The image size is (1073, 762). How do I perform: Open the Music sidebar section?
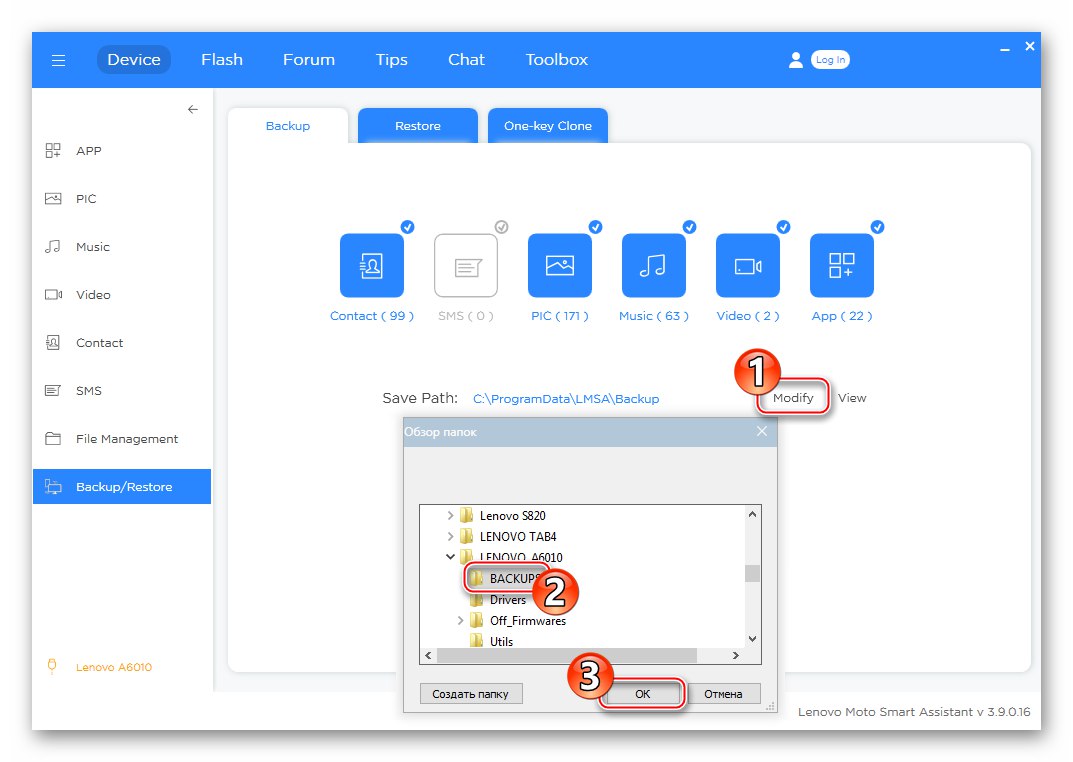coord(122,247)
